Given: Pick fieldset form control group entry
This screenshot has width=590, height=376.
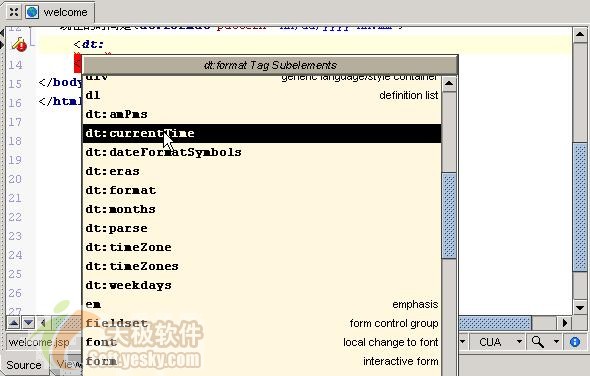Looking at the screenshot, I should tap(262, 323).
